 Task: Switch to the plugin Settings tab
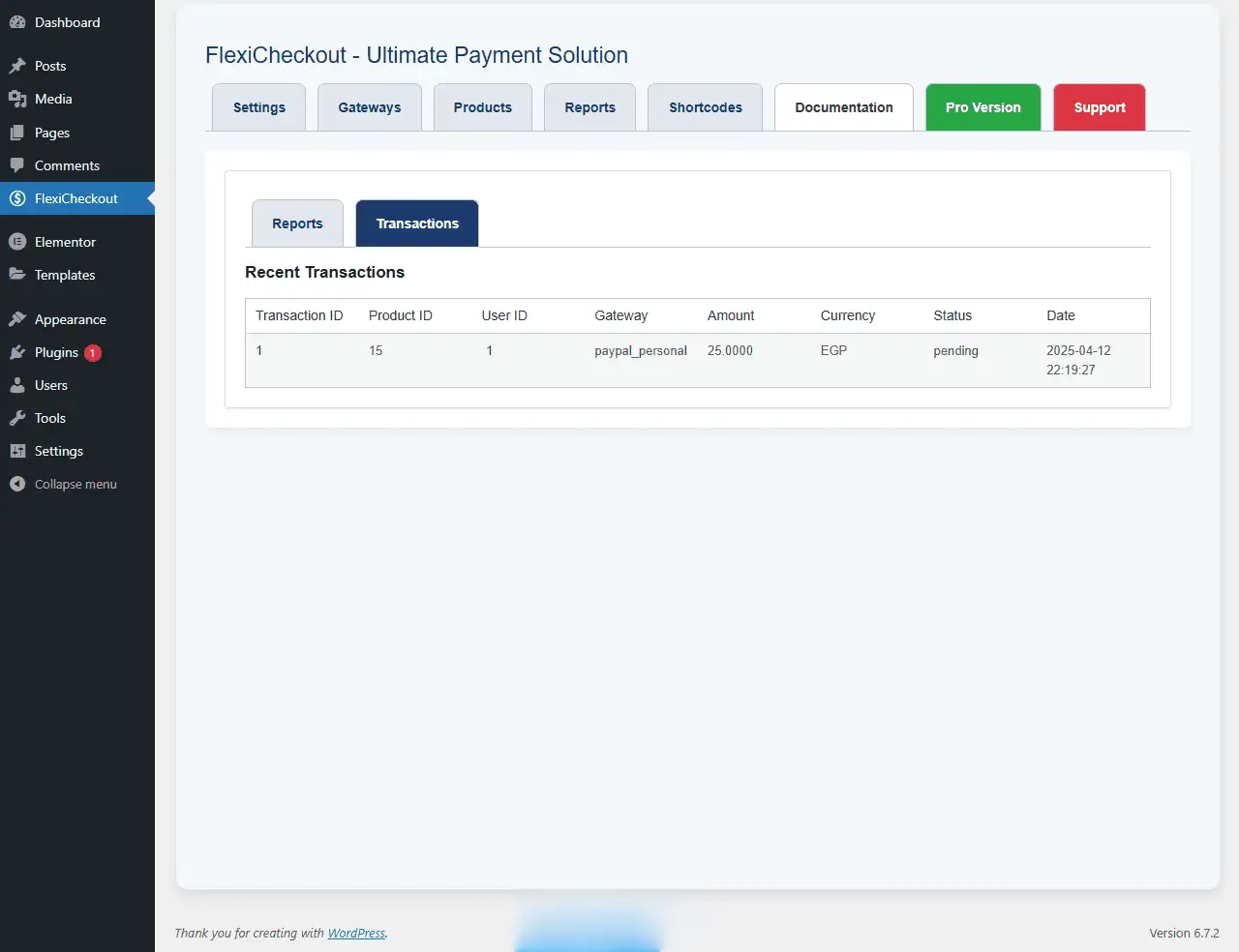[x=259, y=107]
